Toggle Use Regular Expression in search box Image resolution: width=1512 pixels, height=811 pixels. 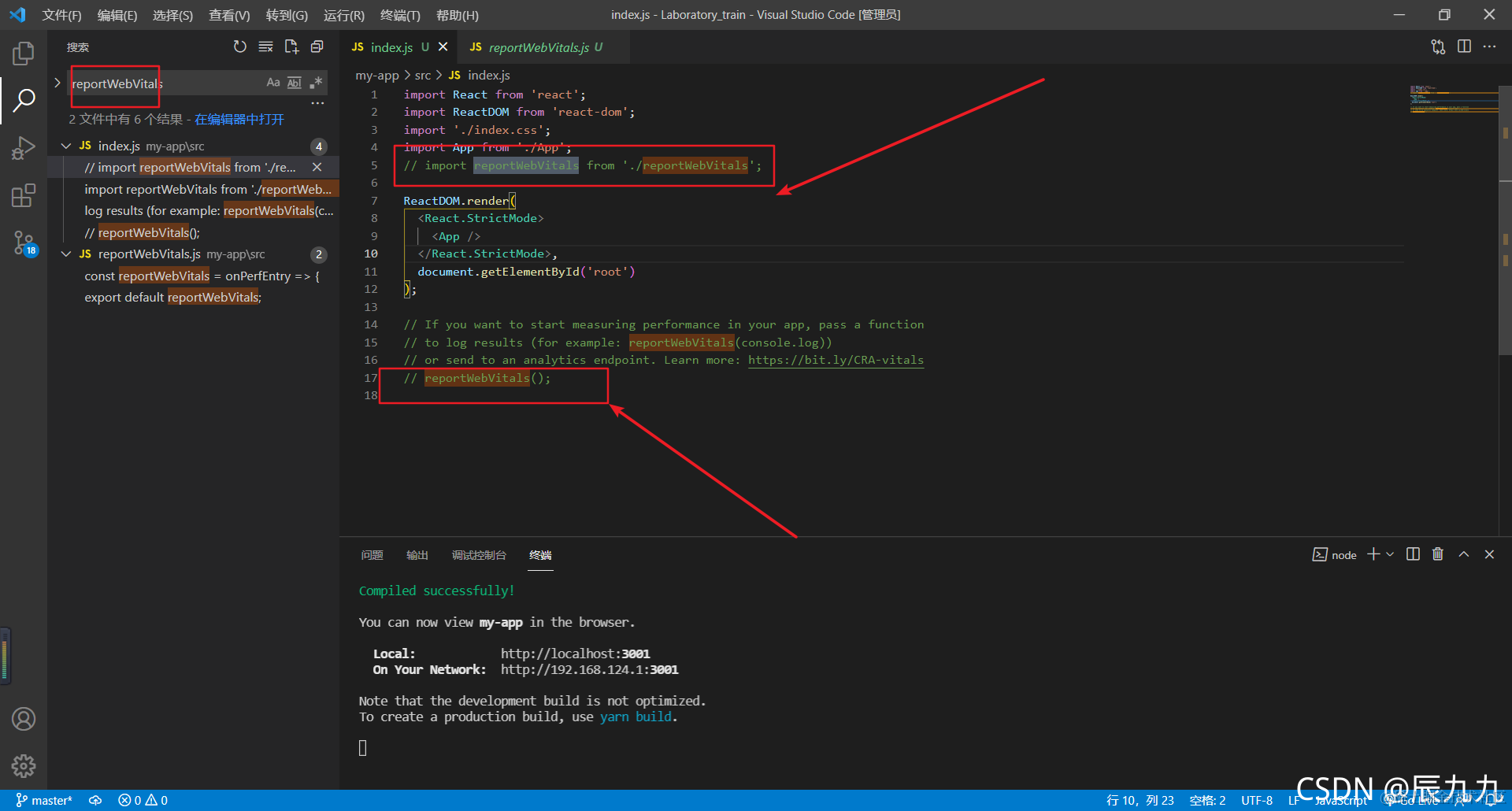pyautogui.click(x=316, y=83)
